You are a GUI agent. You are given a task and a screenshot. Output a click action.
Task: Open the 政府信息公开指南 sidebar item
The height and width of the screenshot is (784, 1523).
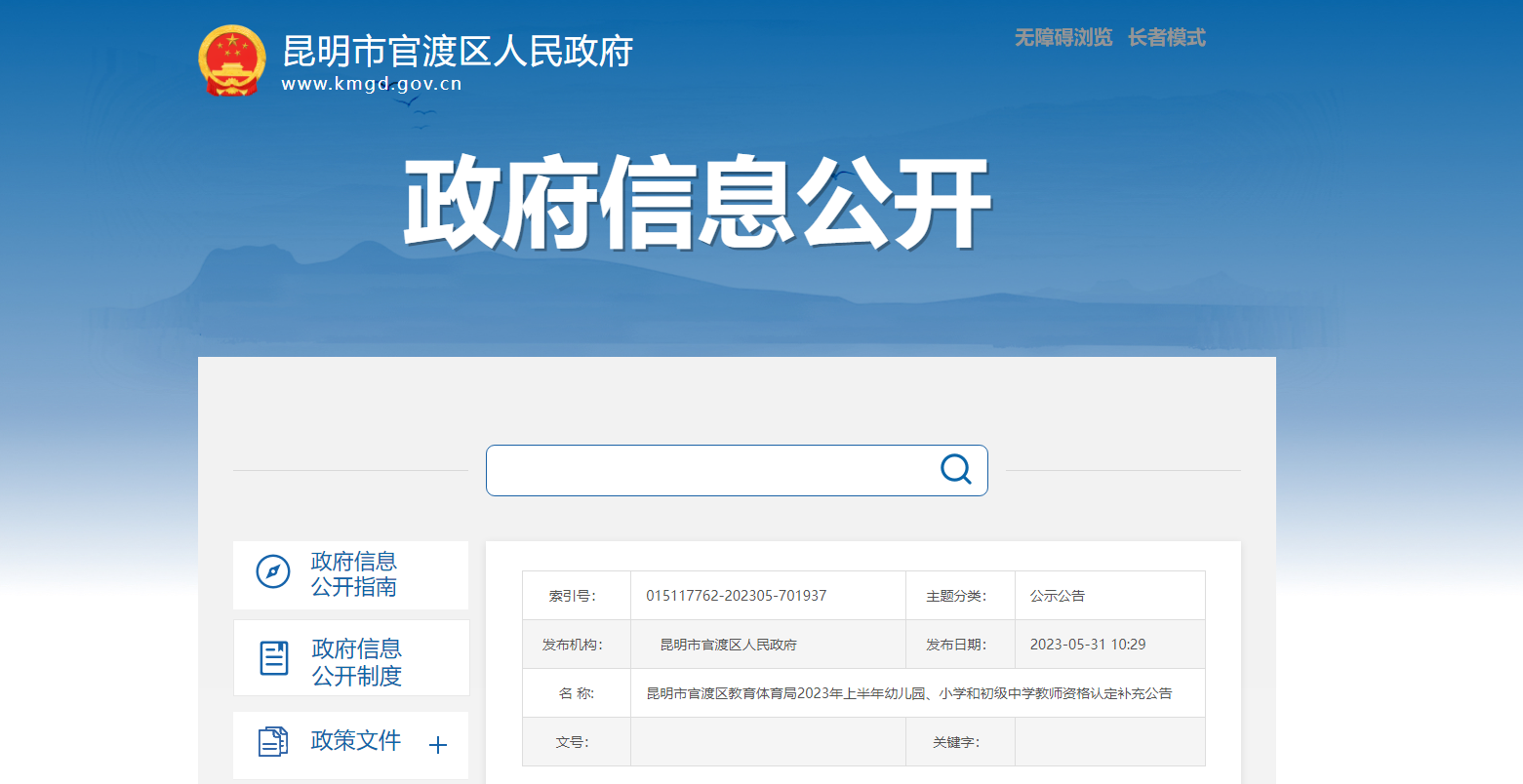(353, 574)
